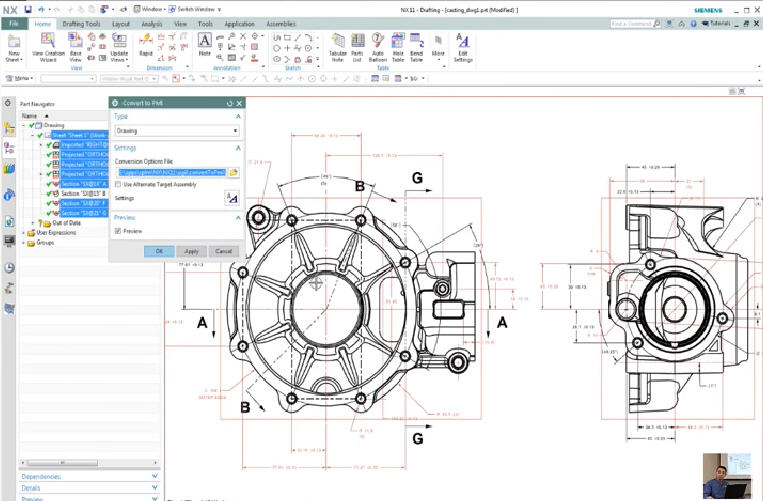The width and height of the screenshot is (763, 501).
Task: Click the Find a Command search box
Action: (x=636, y=23)
